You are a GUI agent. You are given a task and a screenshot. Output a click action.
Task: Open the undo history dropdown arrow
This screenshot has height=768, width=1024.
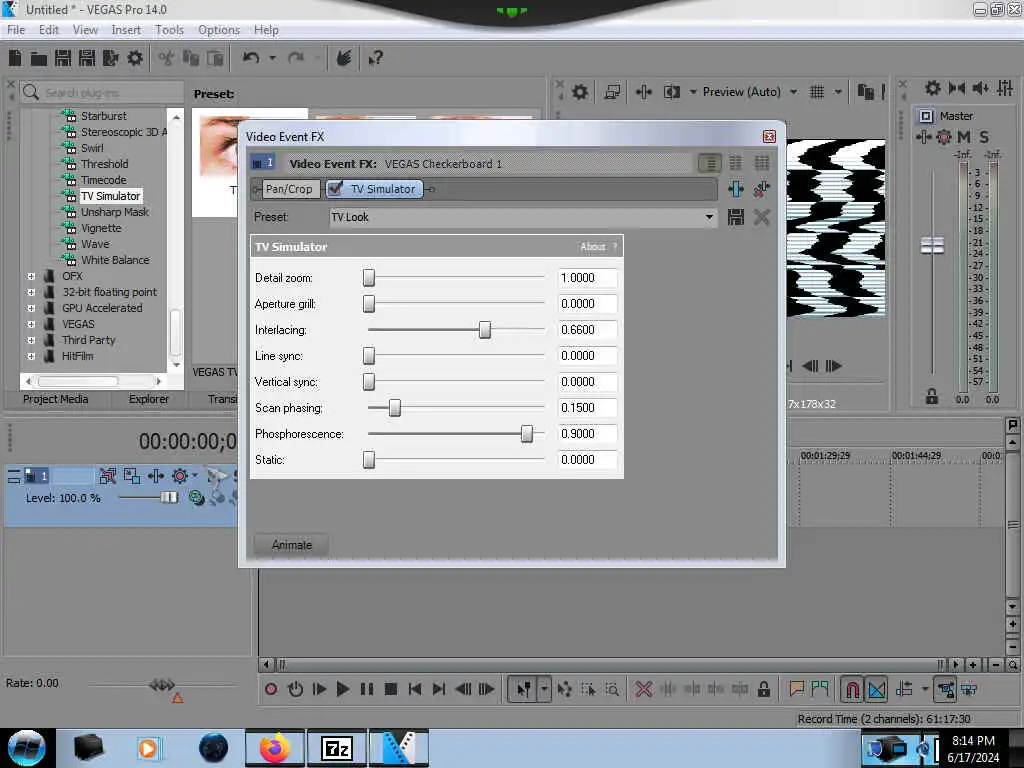[x=272, y=58]
